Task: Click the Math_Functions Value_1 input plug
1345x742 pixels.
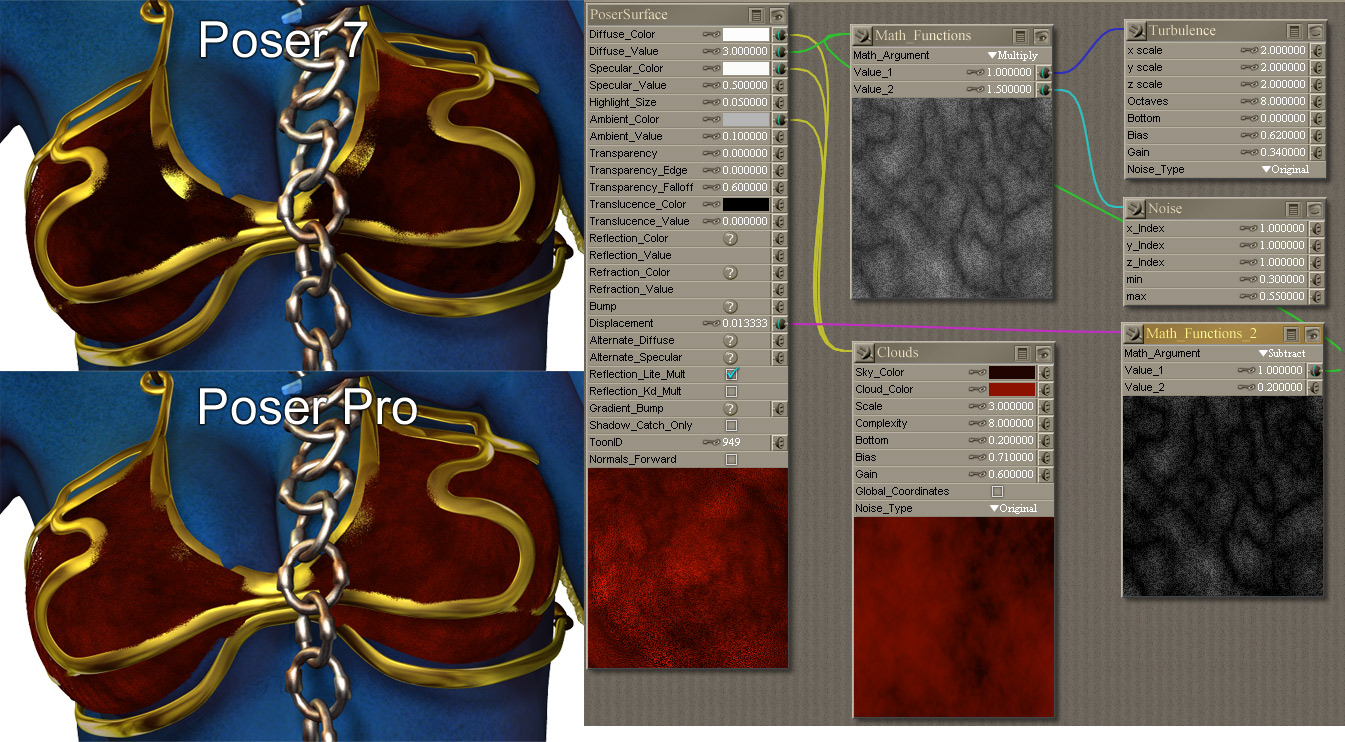Action: pyautogui.click(x=1043, y=73)
